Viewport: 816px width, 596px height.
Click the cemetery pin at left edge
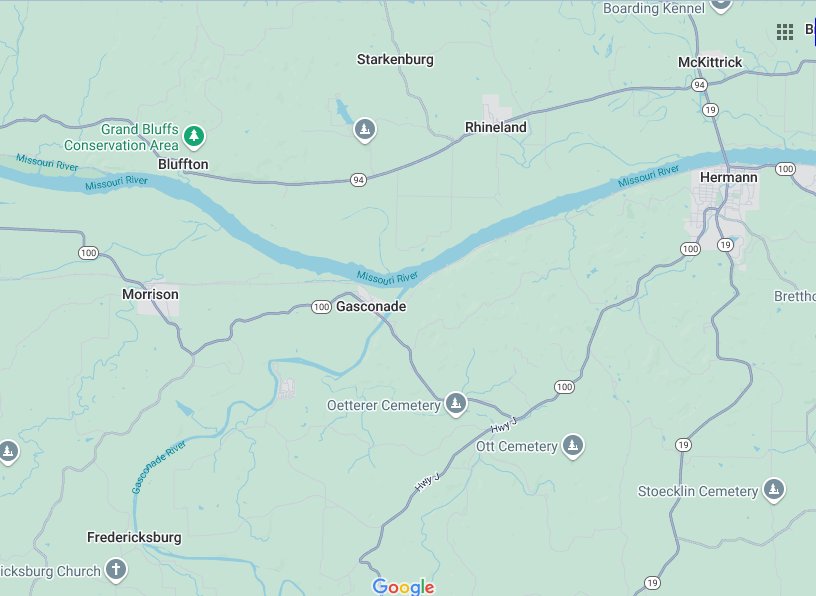8,452
